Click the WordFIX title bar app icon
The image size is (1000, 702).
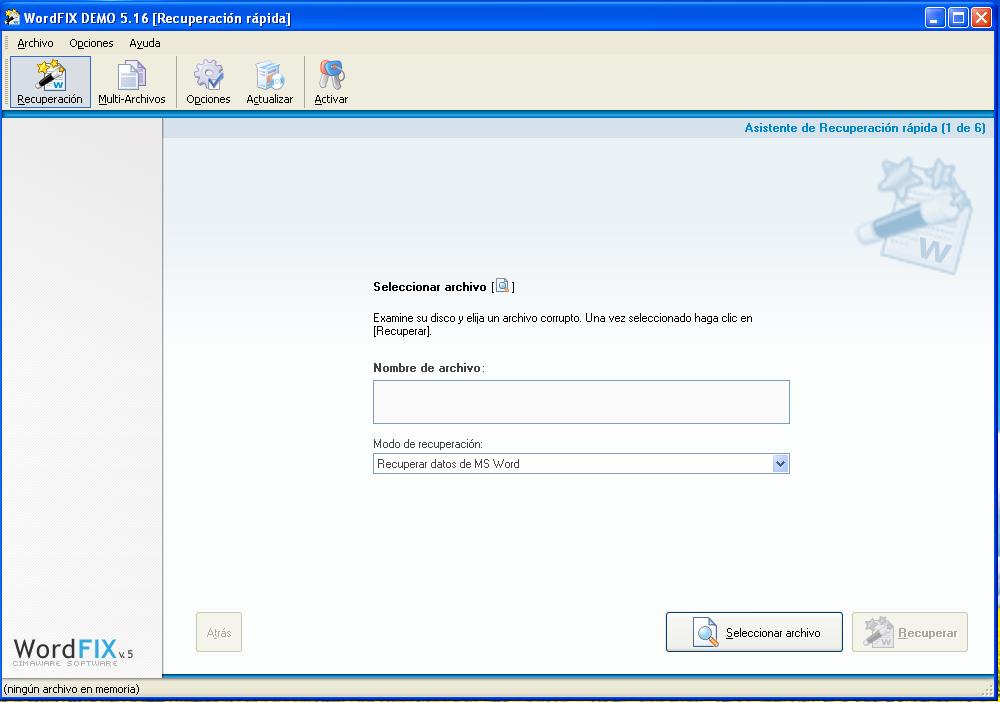(x=12, y=17)
